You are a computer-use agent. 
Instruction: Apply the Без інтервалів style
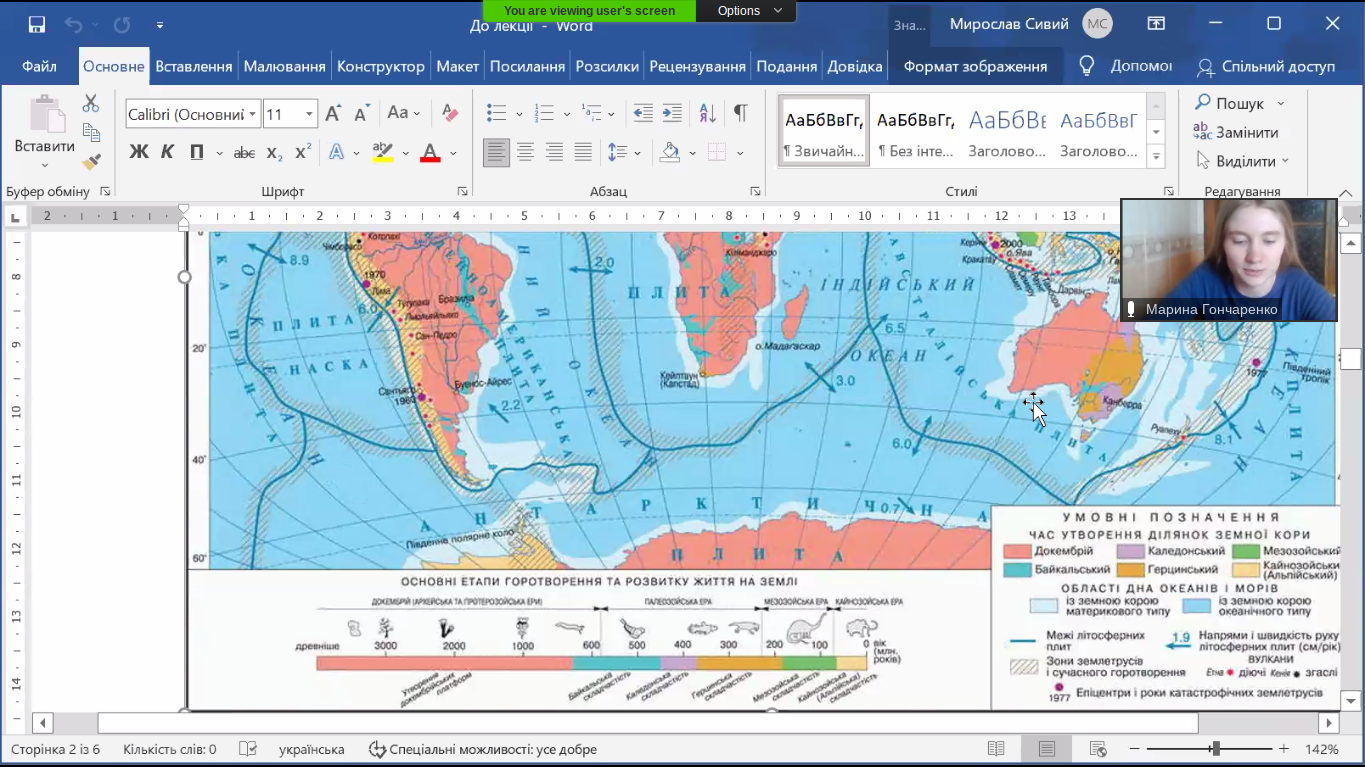tap(916, 131)
